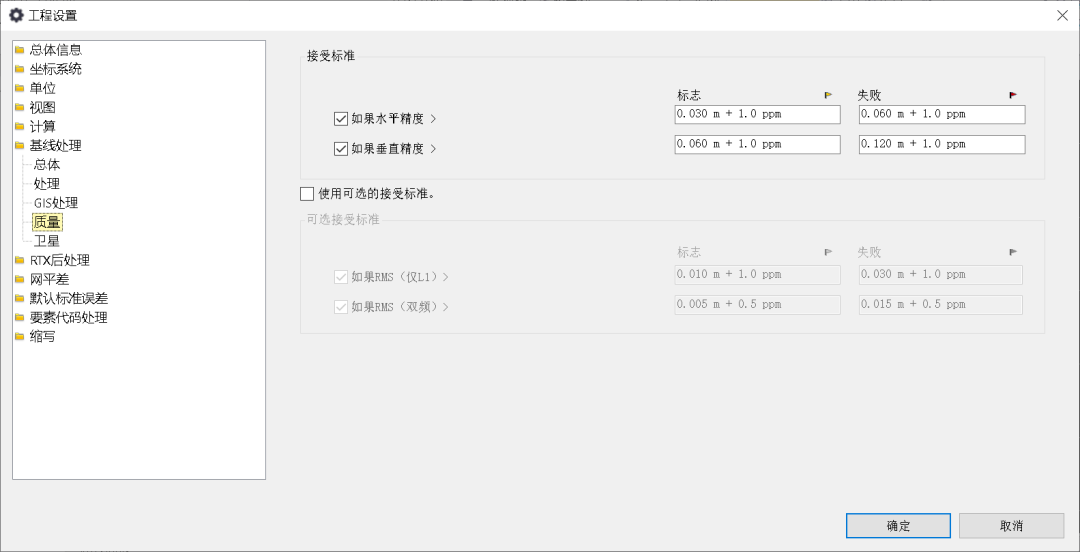This screenshot has width=1080, height=552.
Task: Select 处理 under 基线处理
Action: (47, 184)
